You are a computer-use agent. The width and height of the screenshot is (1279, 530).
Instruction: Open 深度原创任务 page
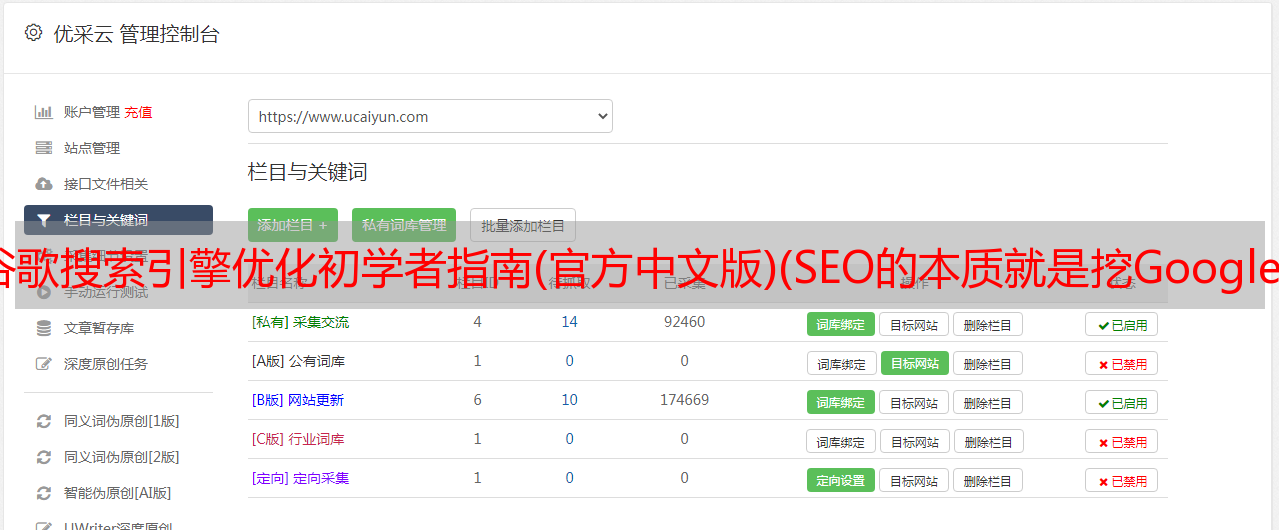pyautogui.click(x=106, y=364)
